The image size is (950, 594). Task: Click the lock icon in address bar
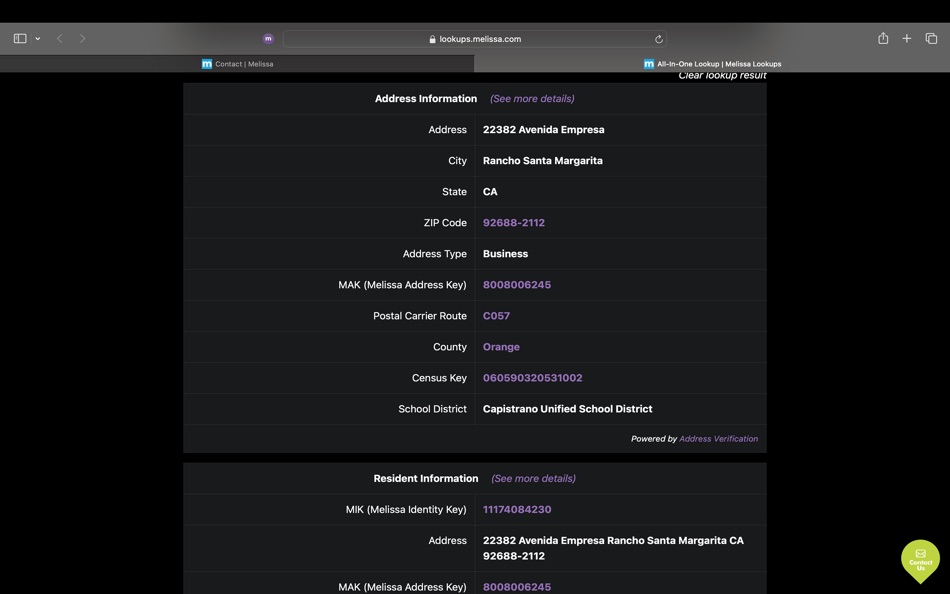(x=432, y=39)
